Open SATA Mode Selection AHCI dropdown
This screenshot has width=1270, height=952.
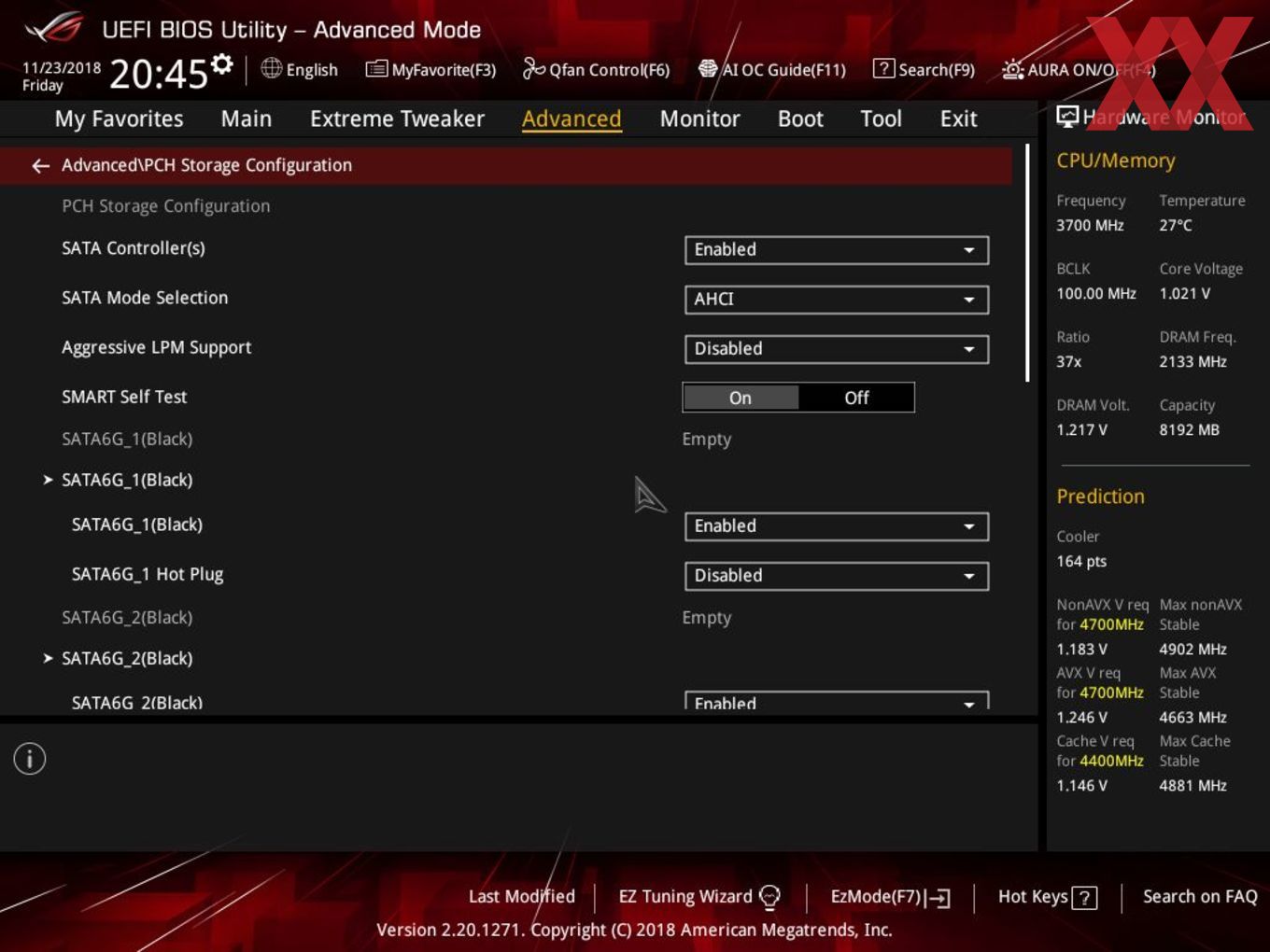pyautogui.click(x=837, y=300)
